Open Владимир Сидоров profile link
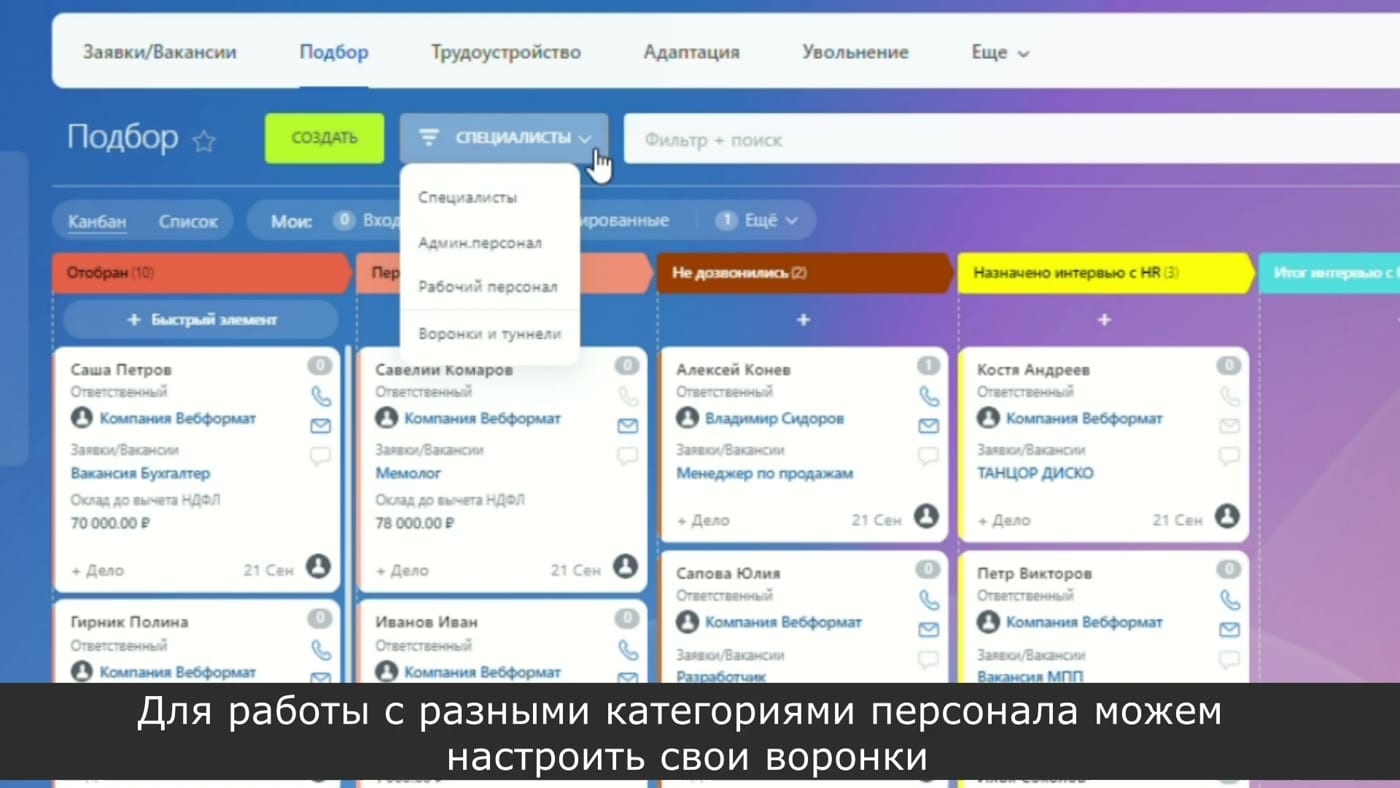The image size is (1400, 788). [774, 418]
